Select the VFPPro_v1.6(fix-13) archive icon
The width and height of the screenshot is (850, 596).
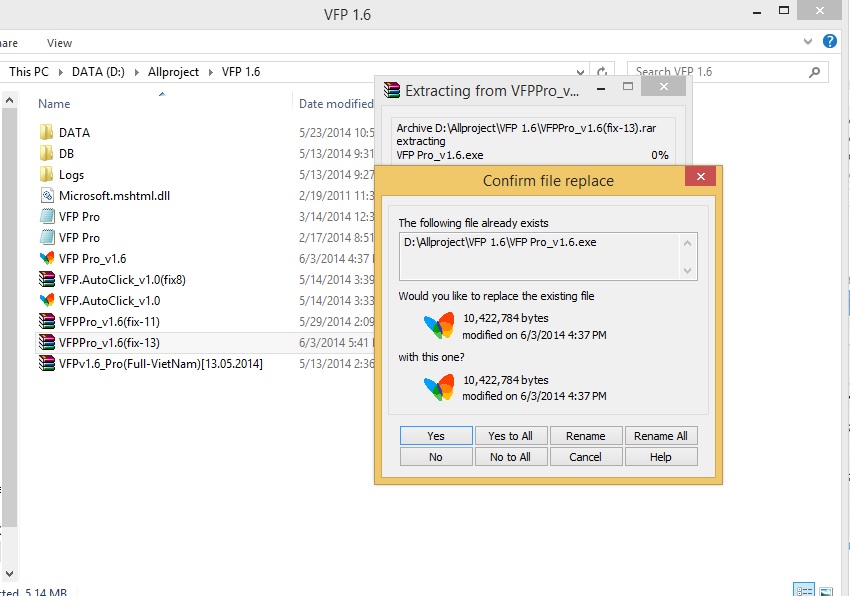point(47,342)
